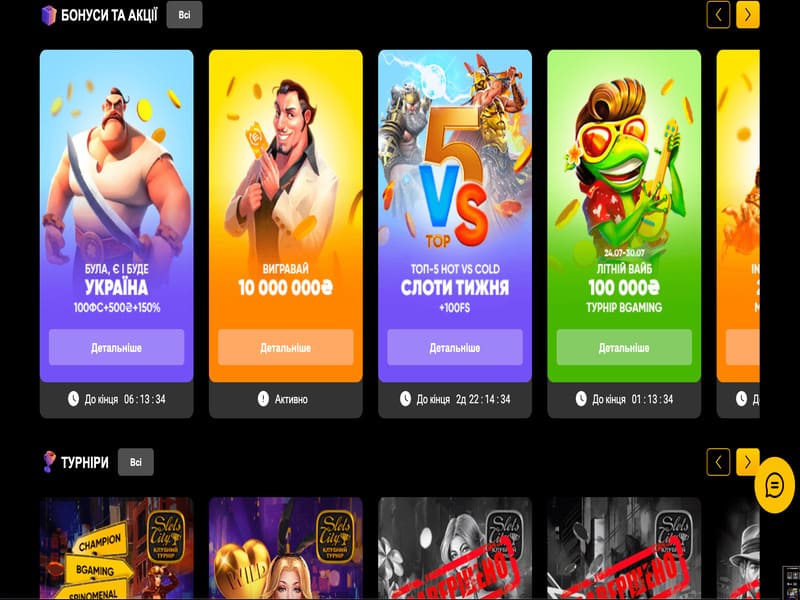This screenshot has width=800, height=600.
Task: Click the Slots City logo on Champion tournament
Action: click(x=165, y=536)
